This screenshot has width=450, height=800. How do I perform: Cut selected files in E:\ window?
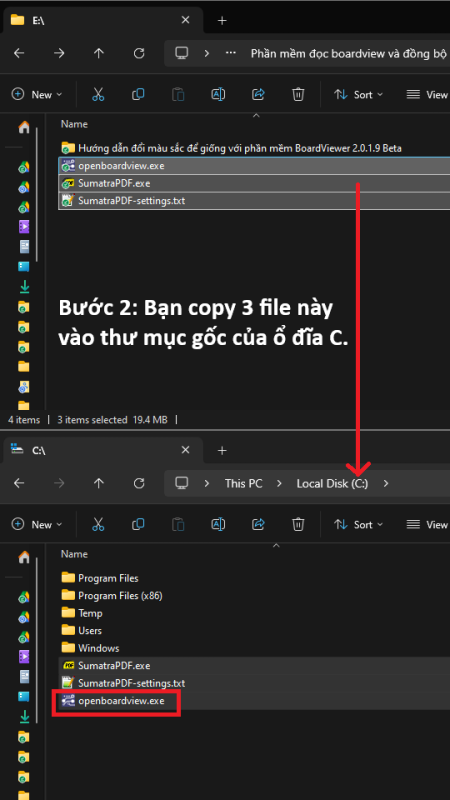click(98, 94)
